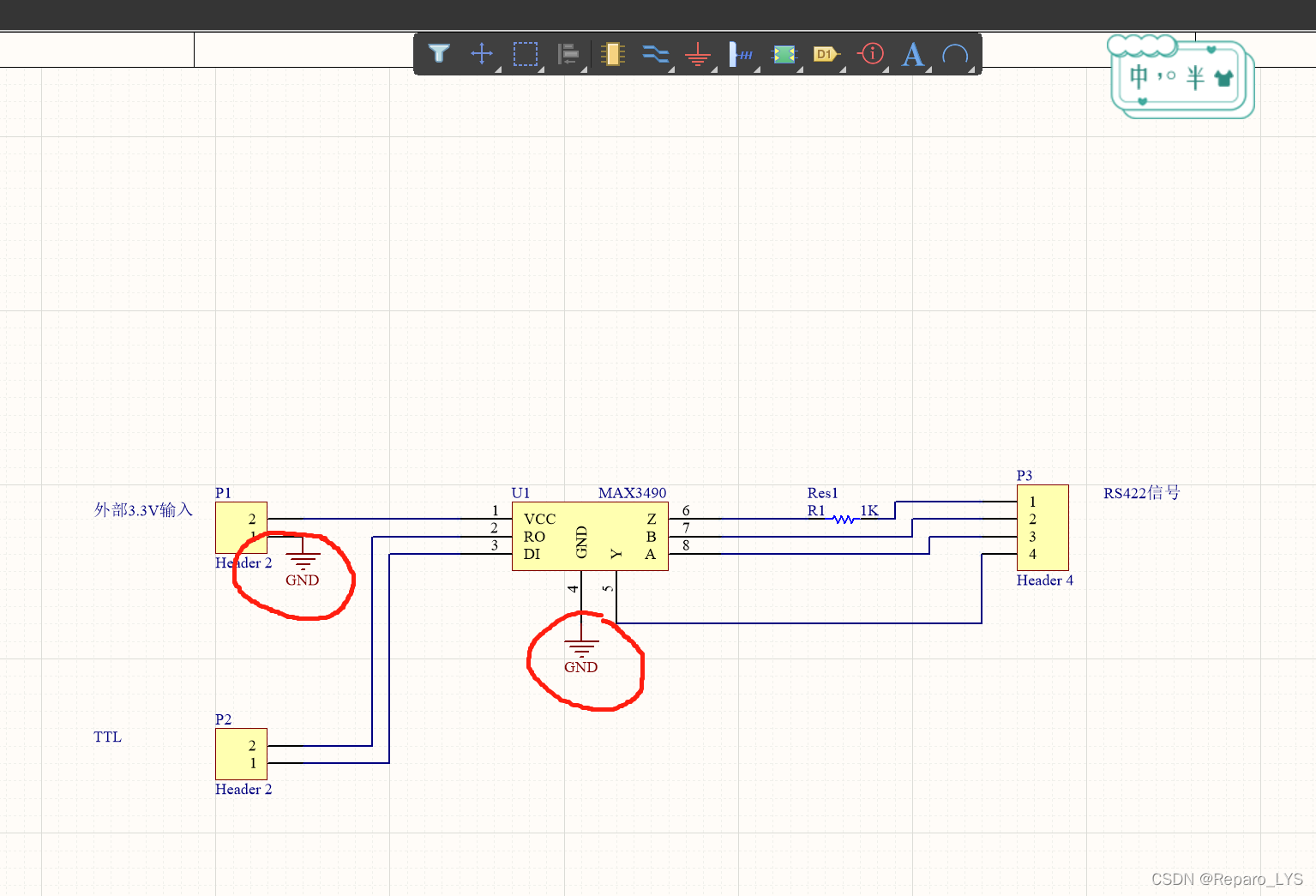Toggle the 半 half-width mode button
Screen dimensions: 1316x896
[1195, 77]
